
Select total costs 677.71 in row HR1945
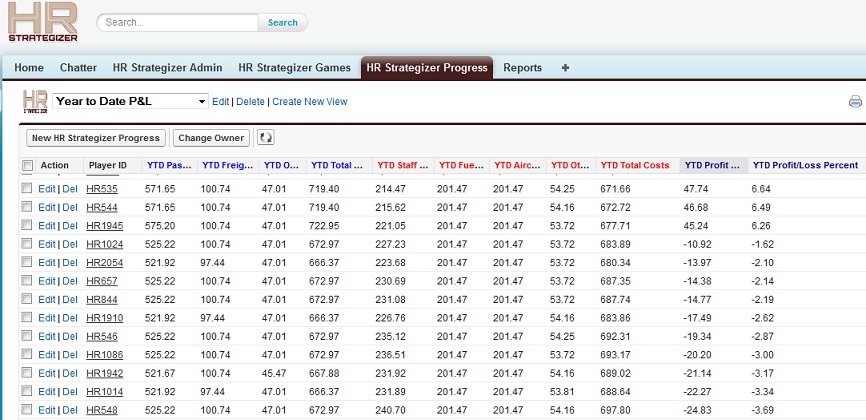(613, 225)
